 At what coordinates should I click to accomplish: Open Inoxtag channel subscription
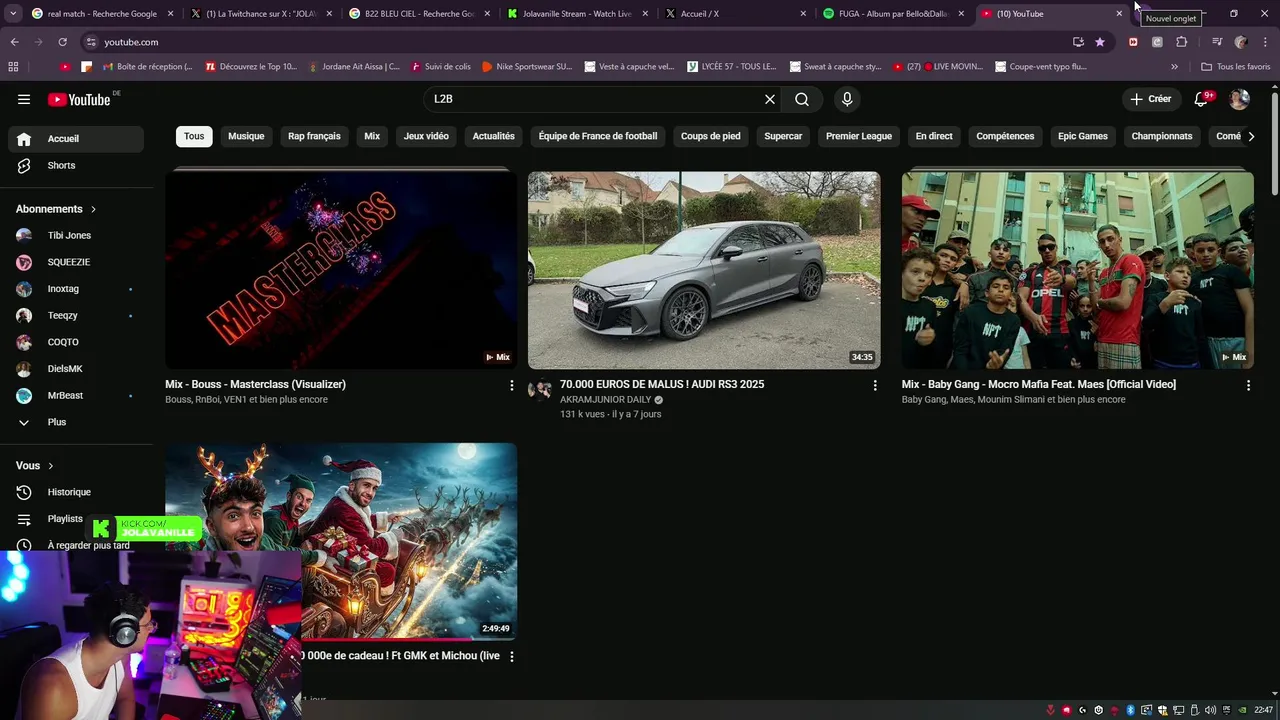click(x=76, y=289)
